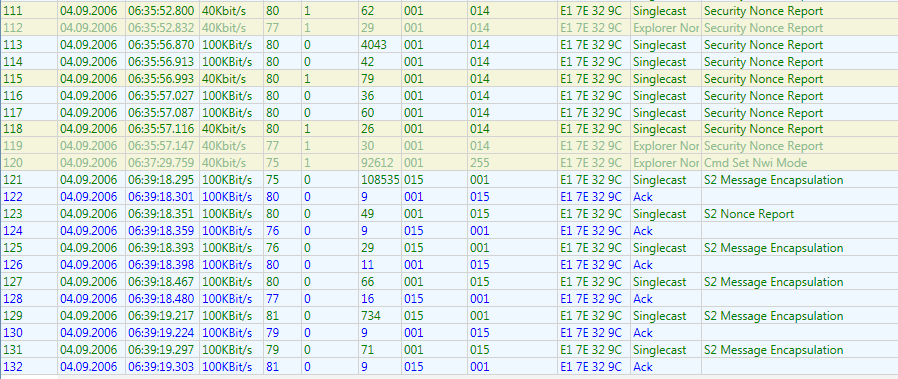Click Ack entry in row 122

point(643,197)
